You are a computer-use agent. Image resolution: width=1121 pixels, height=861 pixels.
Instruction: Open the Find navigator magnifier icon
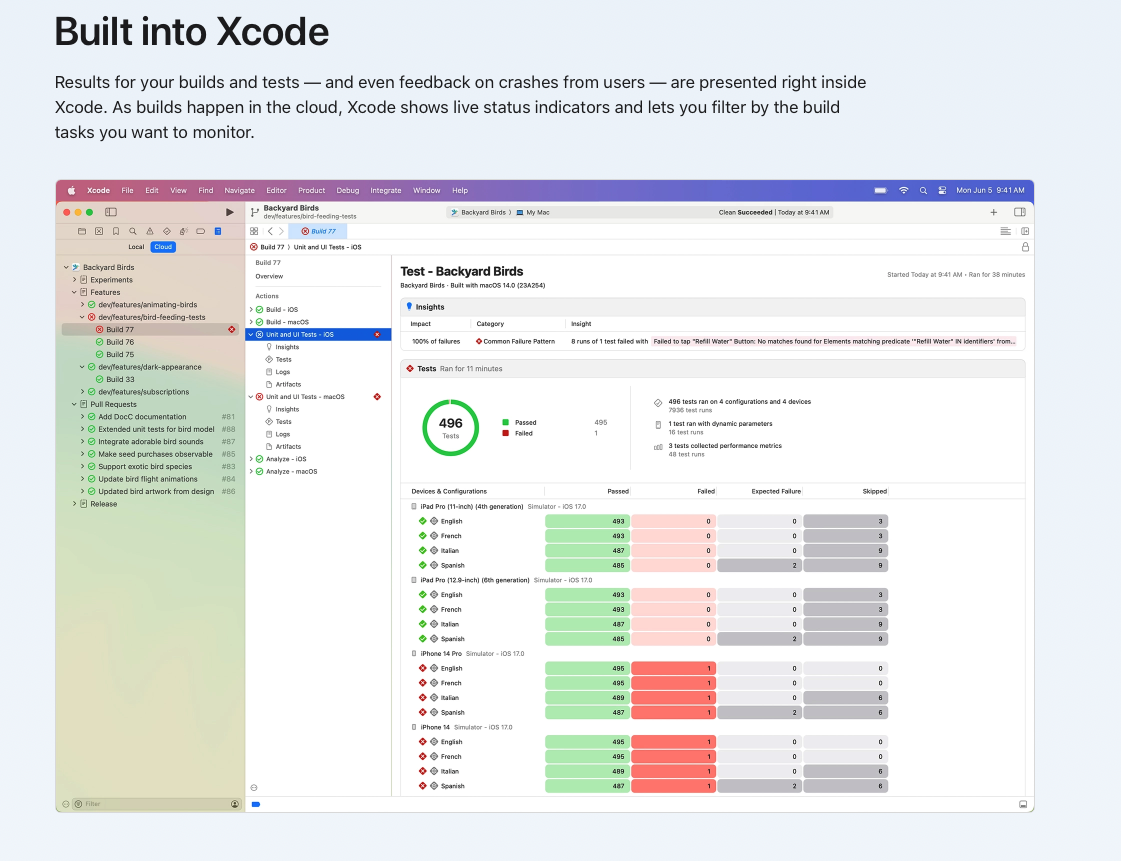(132, 231)
